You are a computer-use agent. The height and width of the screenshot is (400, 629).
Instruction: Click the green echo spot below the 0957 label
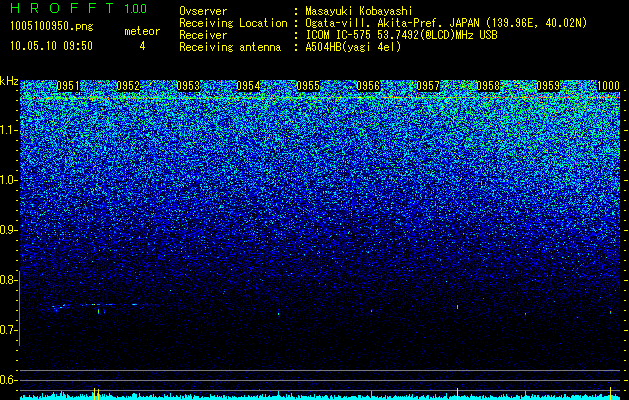click(457, 307)
